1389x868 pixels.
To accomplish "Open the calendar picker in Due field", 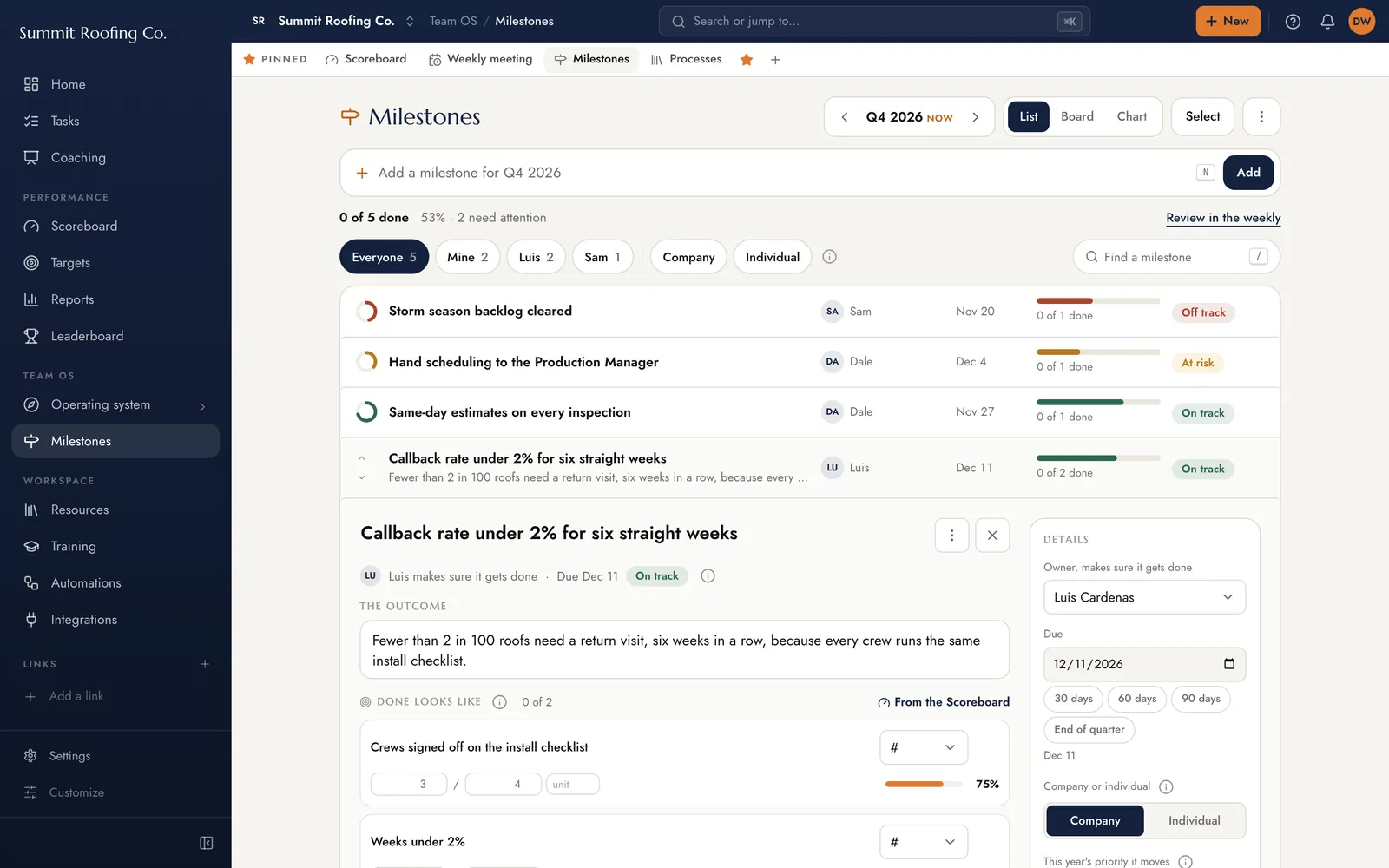I will (x=1228, y=664).
